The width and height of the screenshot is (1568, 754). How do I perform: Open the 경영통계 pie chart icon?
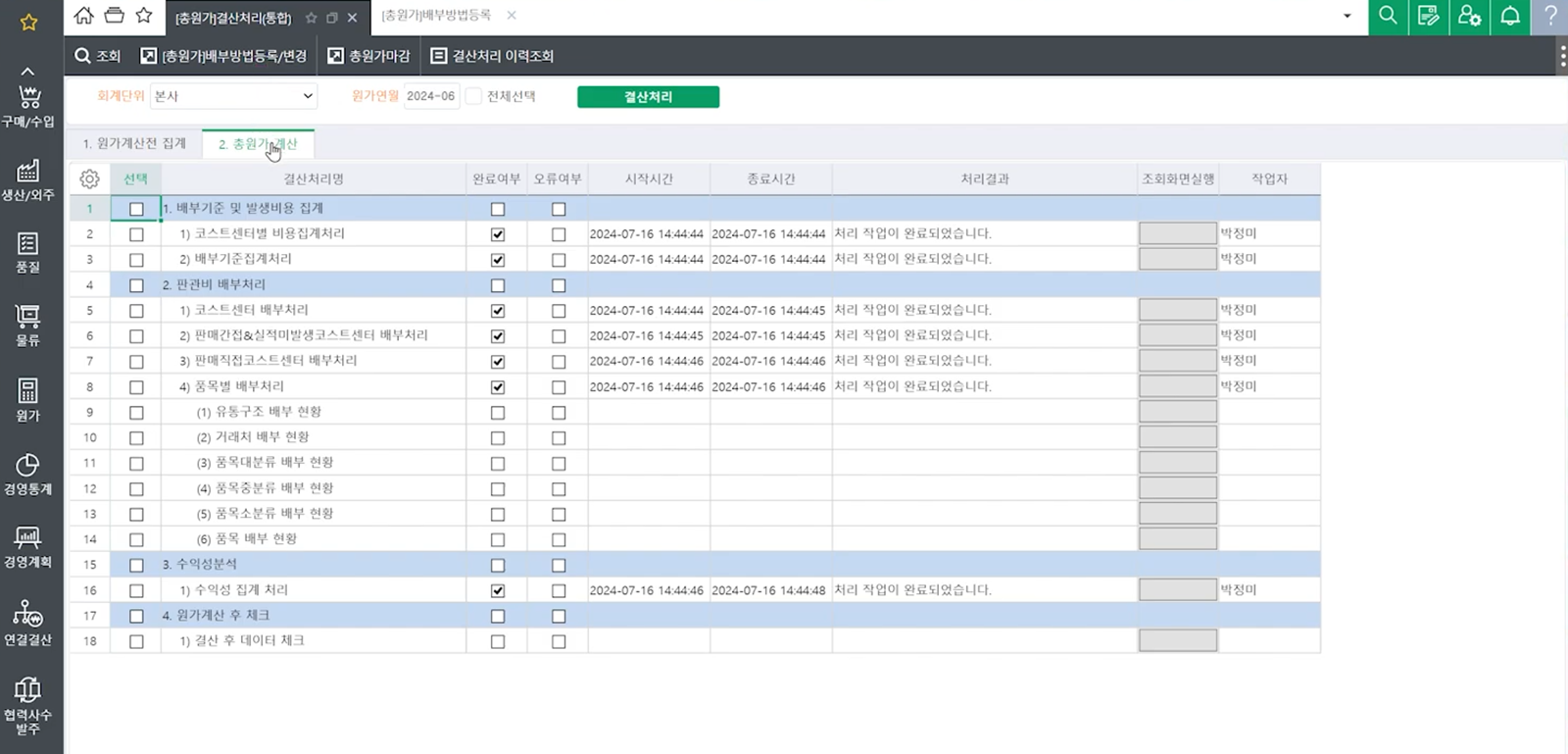tap(27, 473)
